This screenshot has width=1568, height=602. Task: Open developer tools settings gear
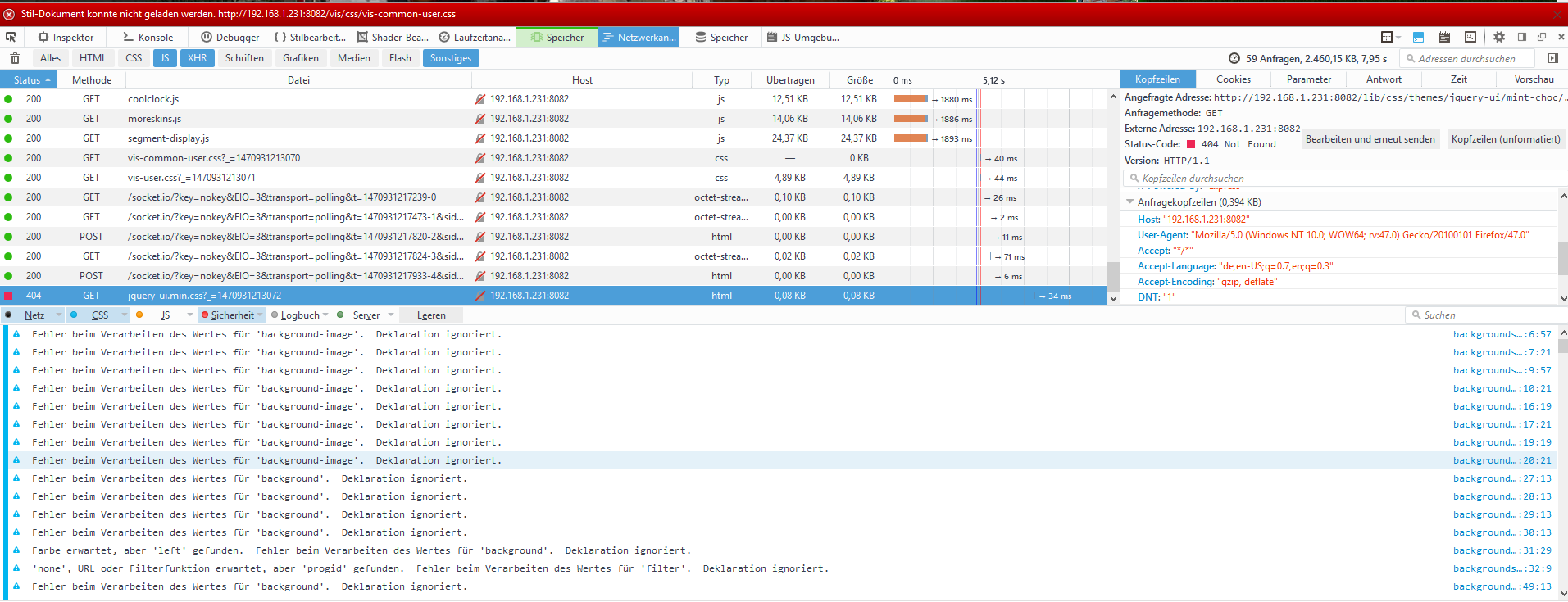(1499, 37)
